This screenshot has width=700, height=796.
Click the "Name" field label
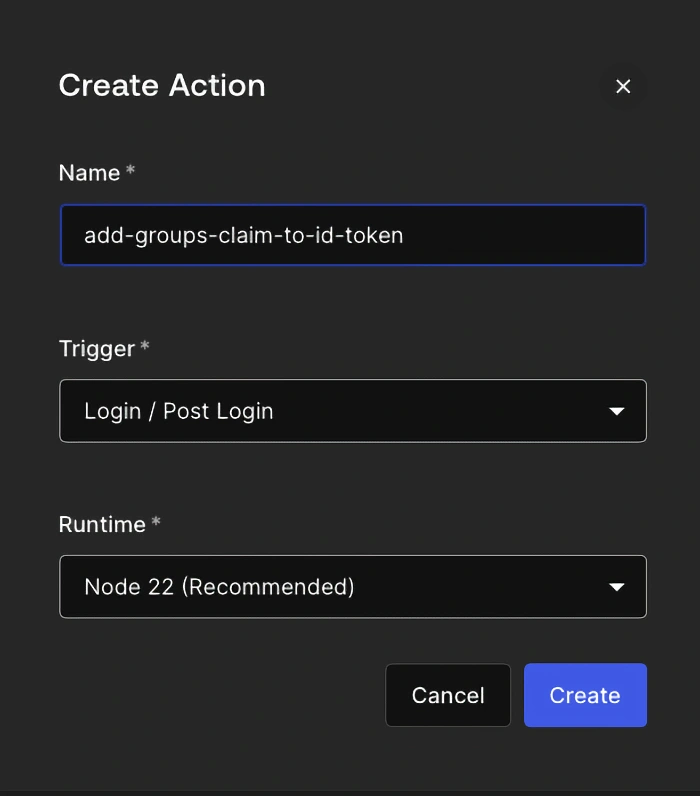89,173
